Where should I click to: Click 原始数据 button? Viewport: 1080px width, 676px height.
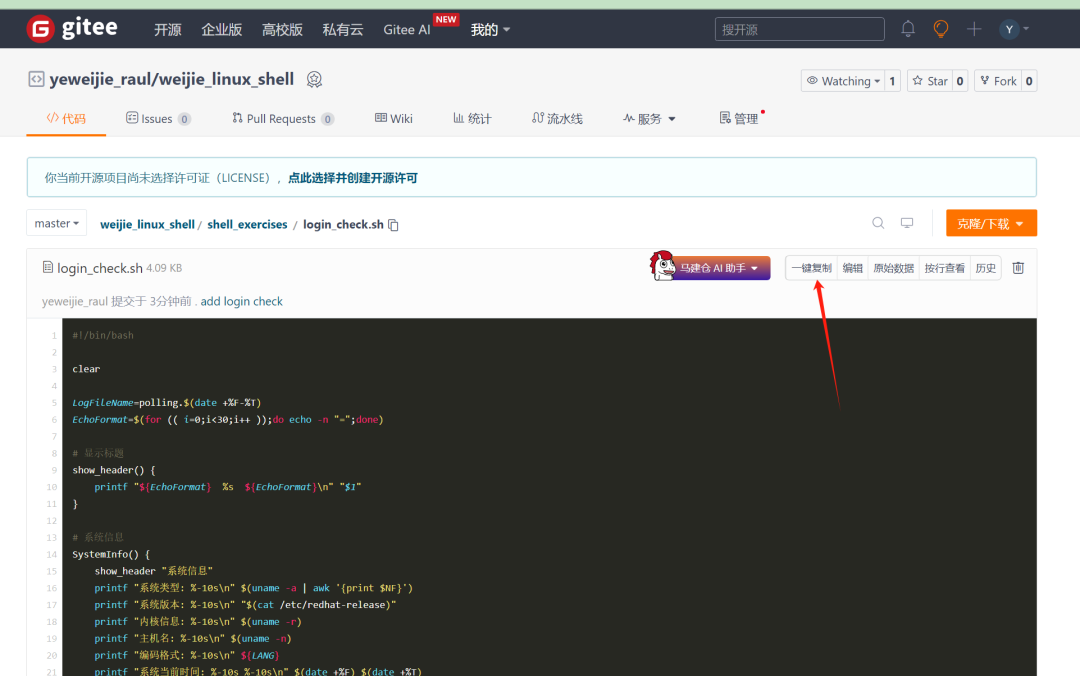tap(893, 268)
